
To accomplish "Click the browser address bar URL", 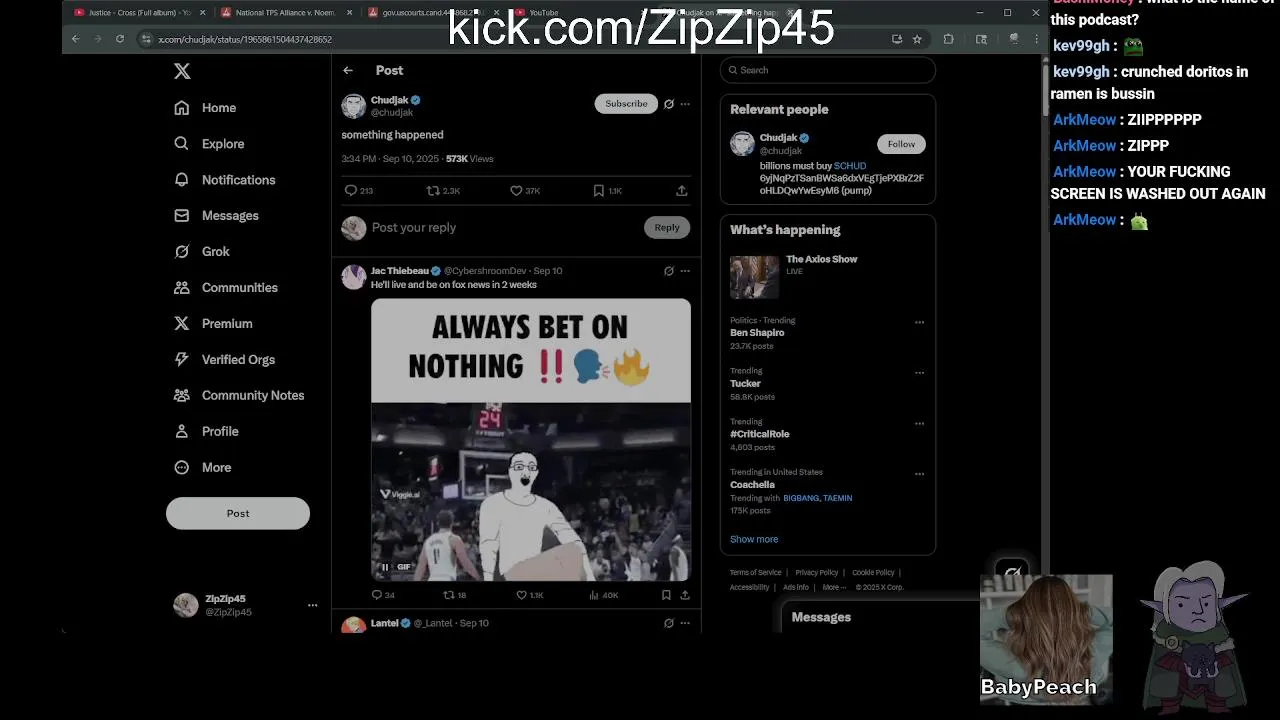I will pos(245,39).
